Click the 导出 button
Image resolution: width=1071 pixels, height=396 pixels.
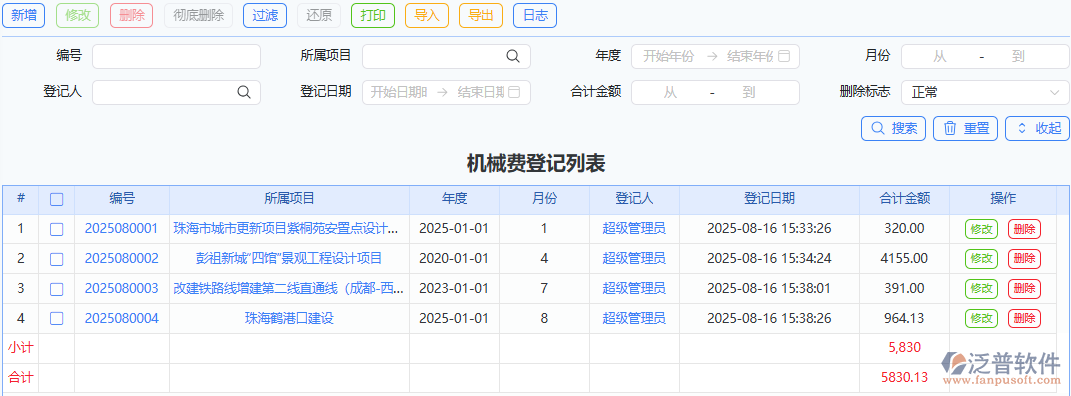coord(481,15)
